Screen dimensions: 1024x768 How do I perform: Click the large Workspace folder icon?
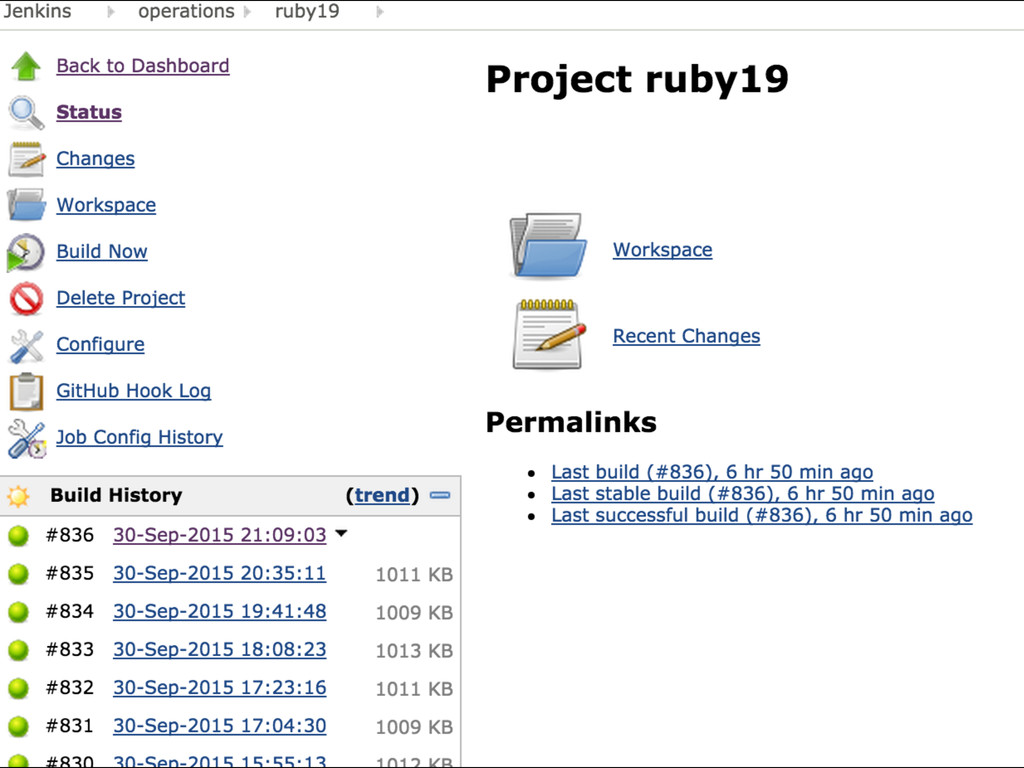[x=546, y=246]
